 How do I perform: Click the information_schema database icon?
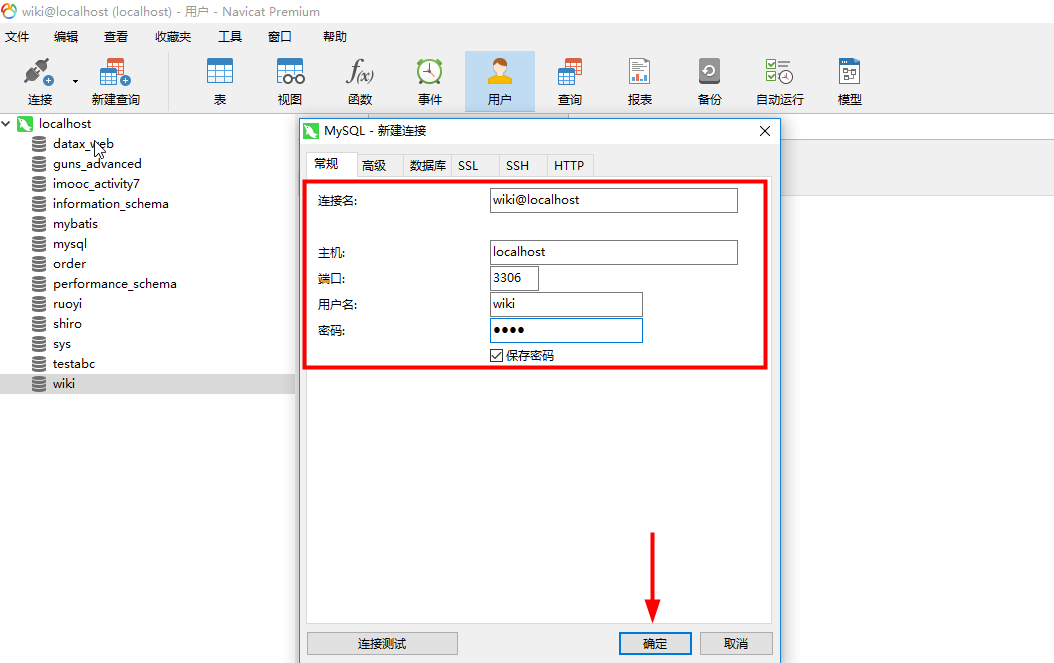(40, 204)
